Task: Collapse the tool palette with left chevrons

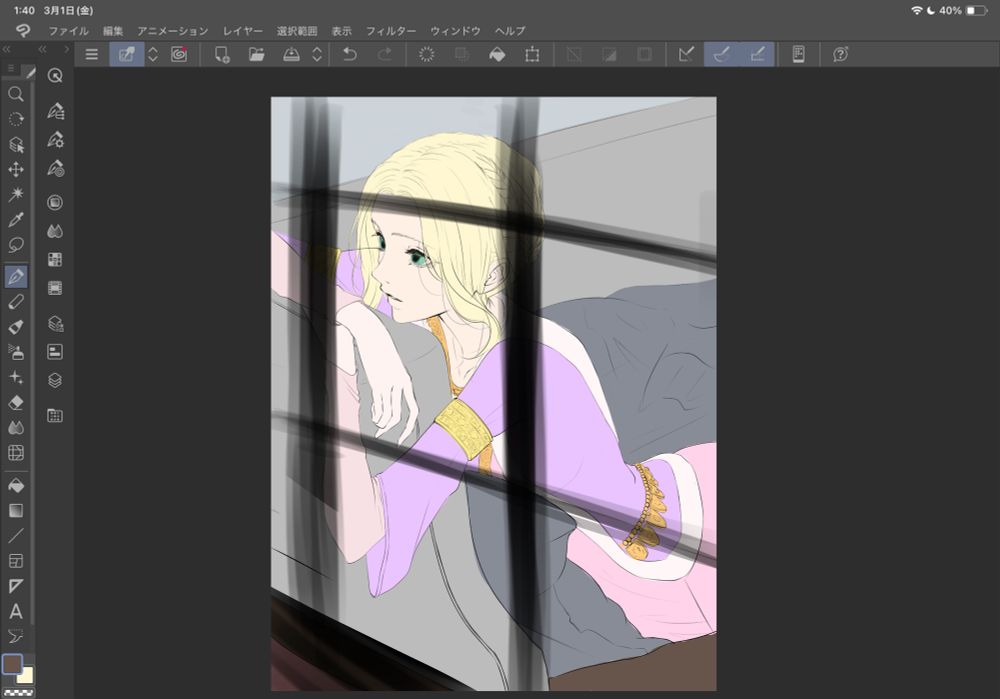Action: point(6,49)
